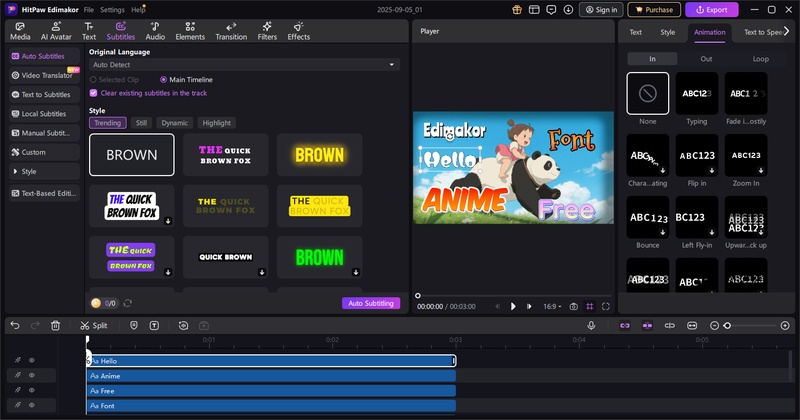
Task: Open the Elements tool tab
Action: coord(190,31)
